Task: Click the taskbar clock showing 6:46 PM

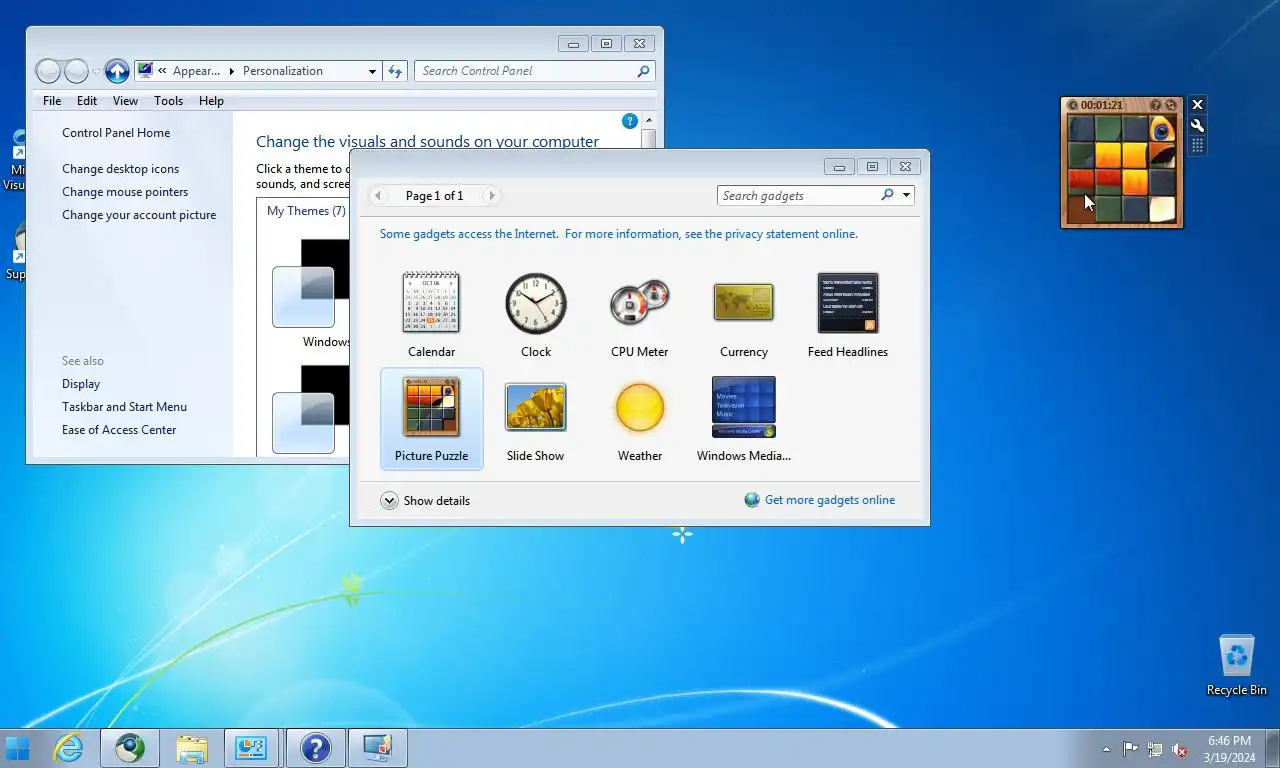Action: point(1229,749)
